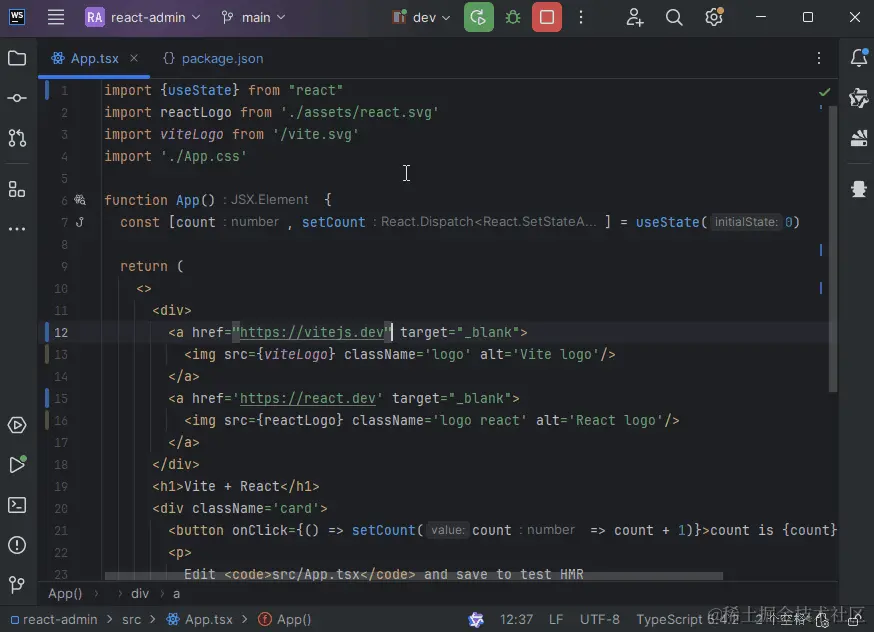Click the green Rerun button
Viewport: 874px width, 632px height.
(479, 17)
